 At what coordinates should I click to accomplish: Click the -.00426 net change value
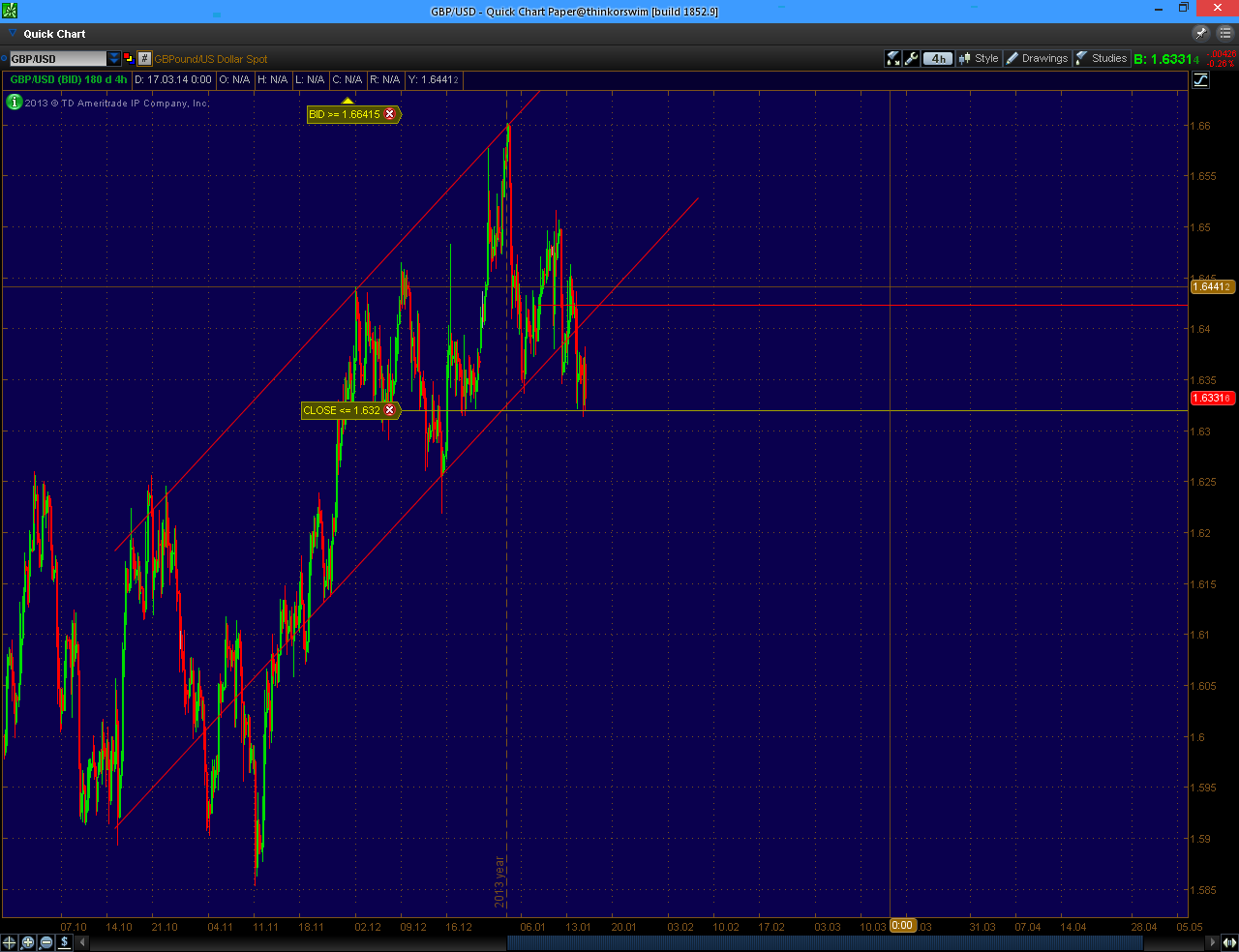click(1221, 54)
